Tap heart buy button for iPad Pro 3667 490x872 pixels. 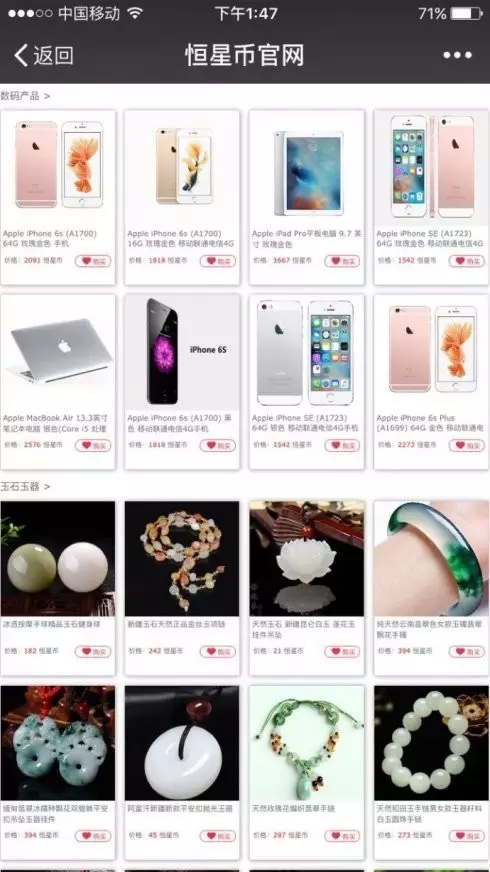tap(342, 261)
